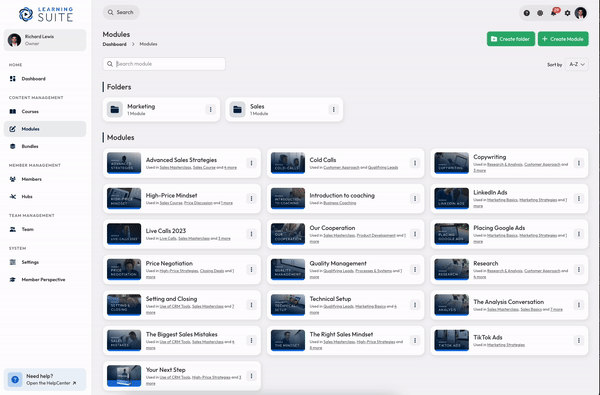Image resolution: width=600 pixels, height=395 pixels.
Task: Open three-dot menu for Copywriting module
Action: coord(579,163)
